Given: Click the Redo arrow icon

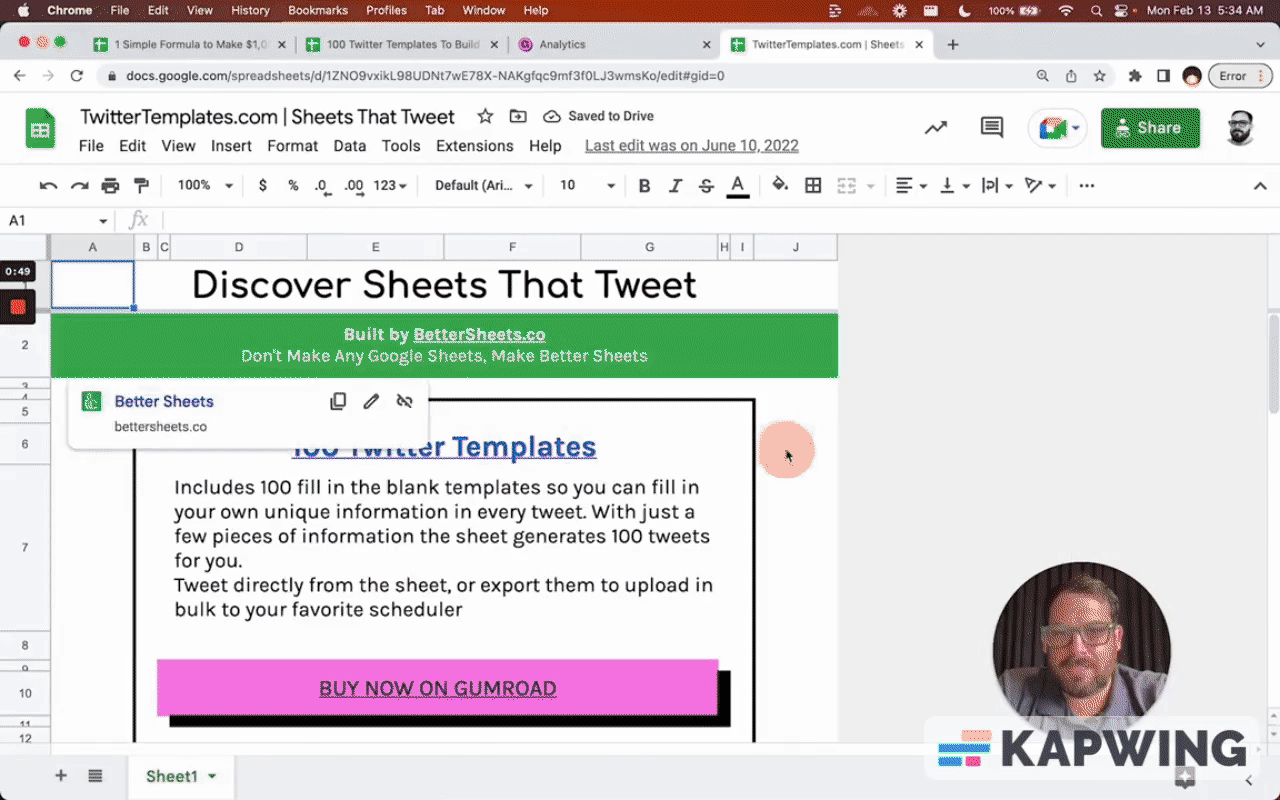Looking at the screenshot, I should pos(80,186).
